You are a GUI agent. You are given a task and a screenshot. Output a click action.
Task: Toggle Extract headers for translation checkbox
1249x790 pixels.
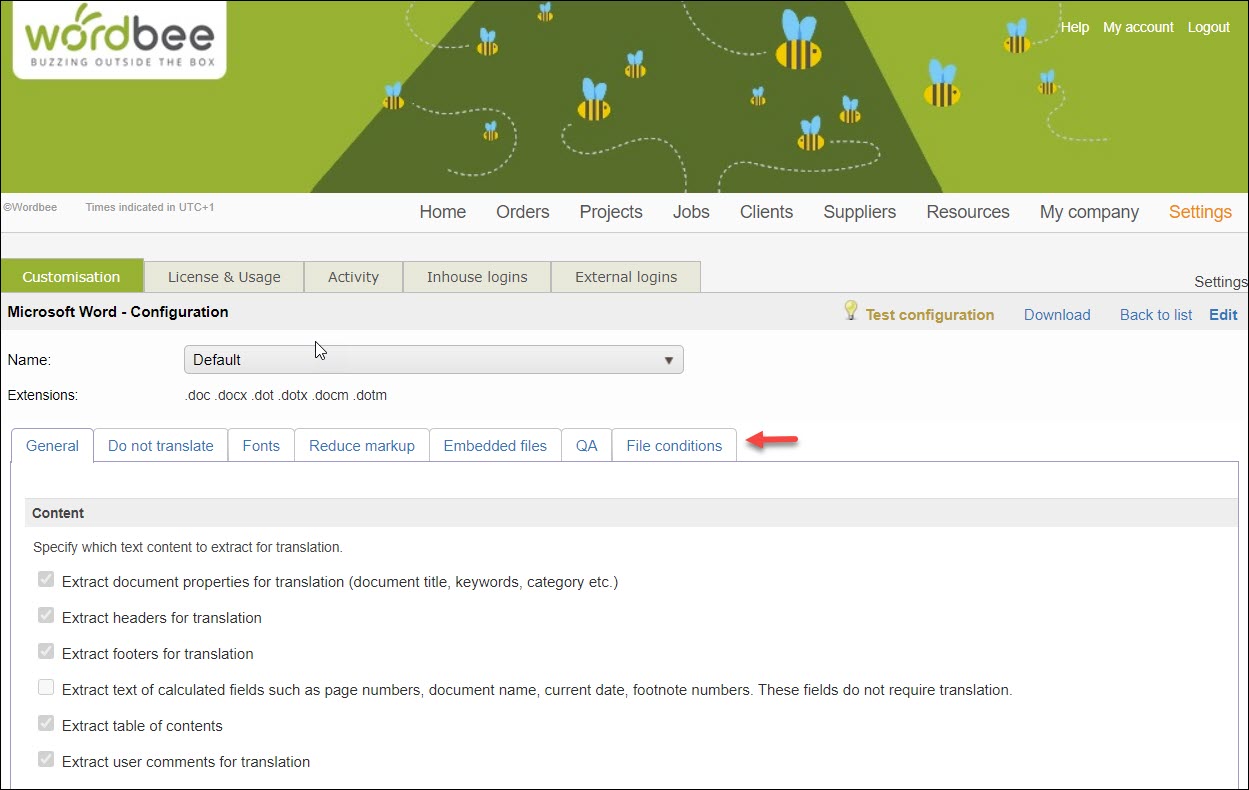pyautogui.click(x=46, y=616)
